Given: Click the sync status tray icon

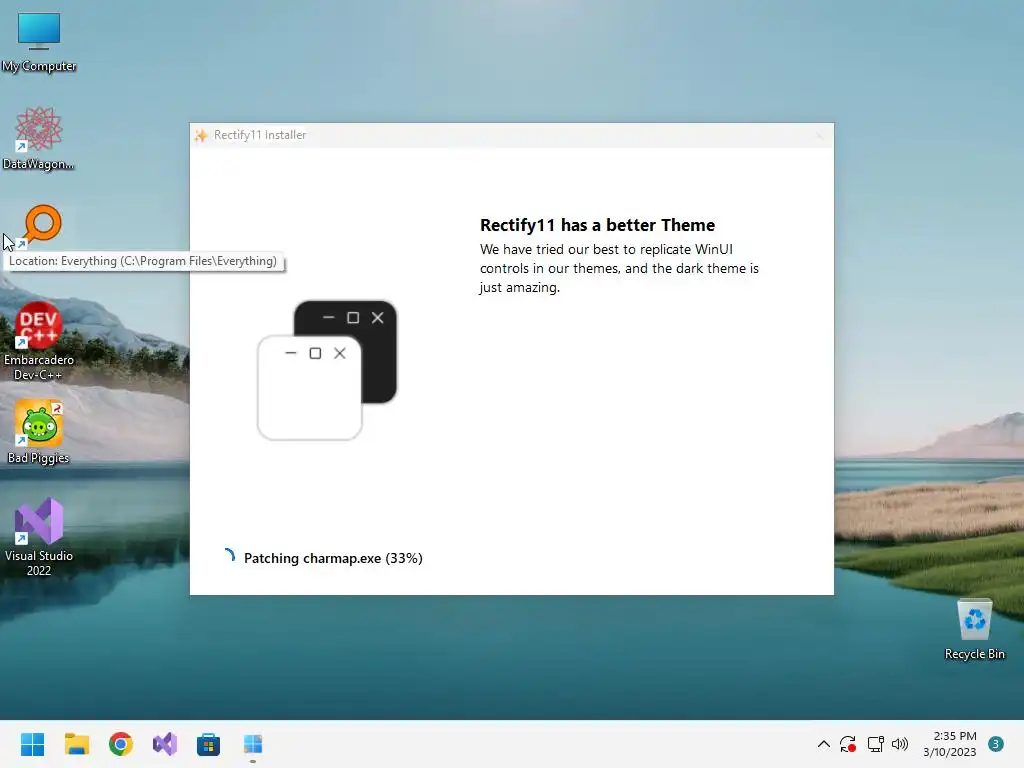Looking at the screenshot, I should tap(848, 744).
